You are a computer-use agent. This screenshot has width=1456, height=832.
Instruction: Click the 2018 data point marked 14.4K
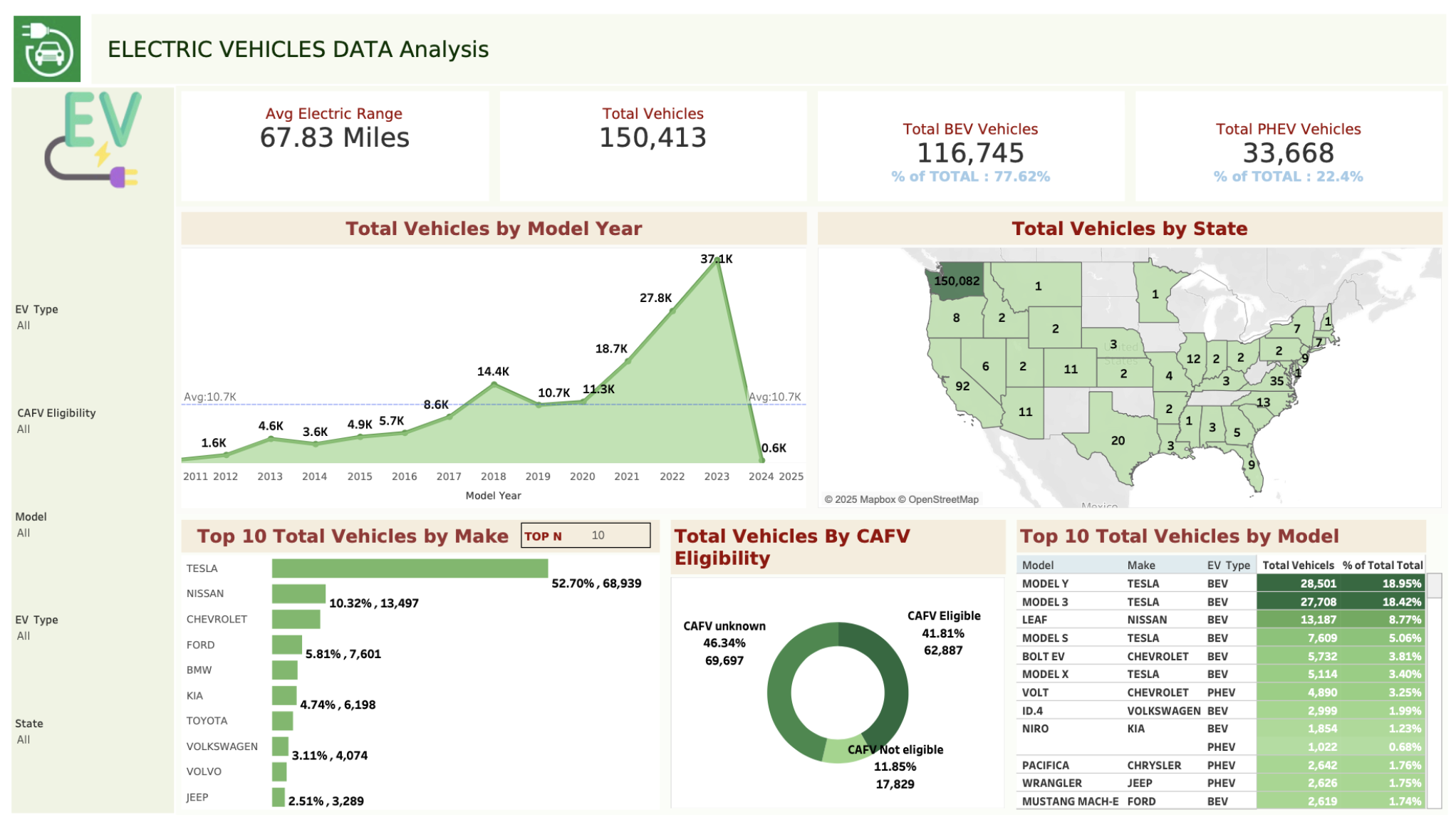point(494,385)
